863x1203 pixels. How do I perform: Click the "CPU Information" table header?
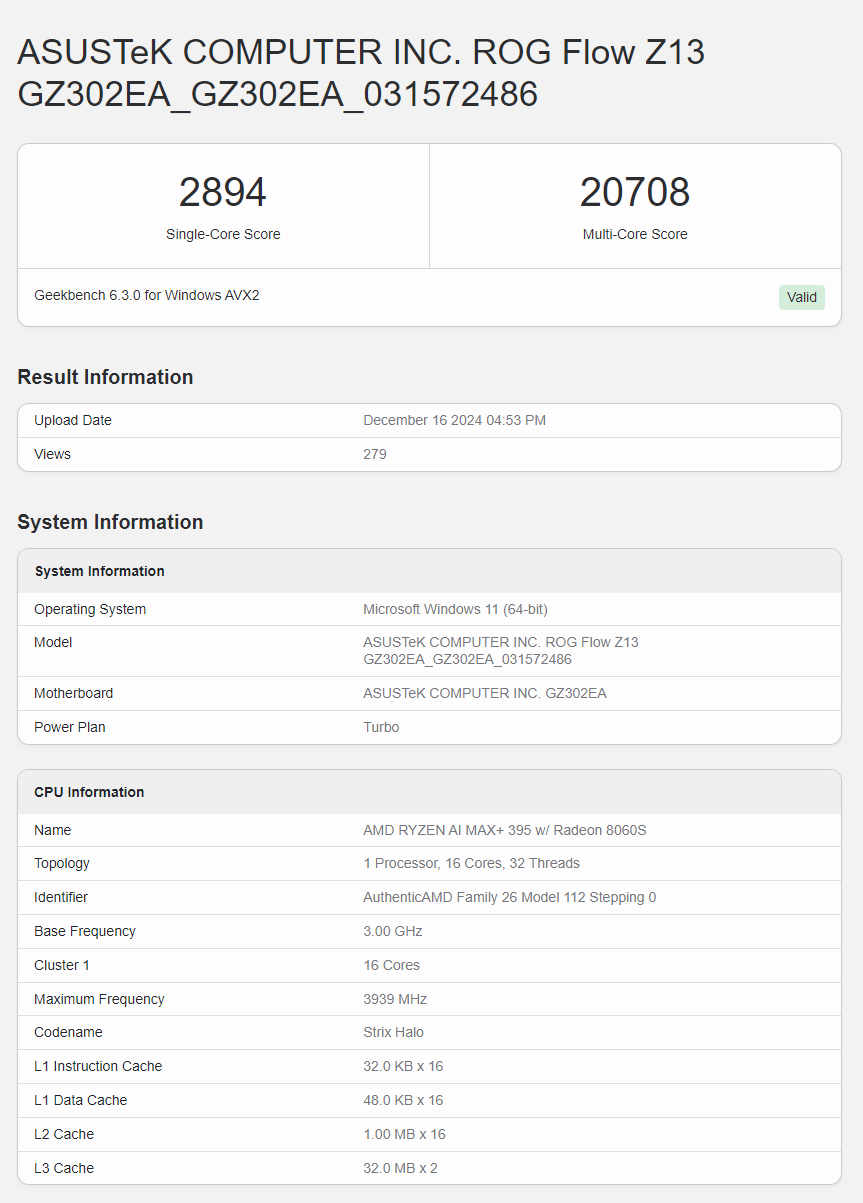[90, 792]
